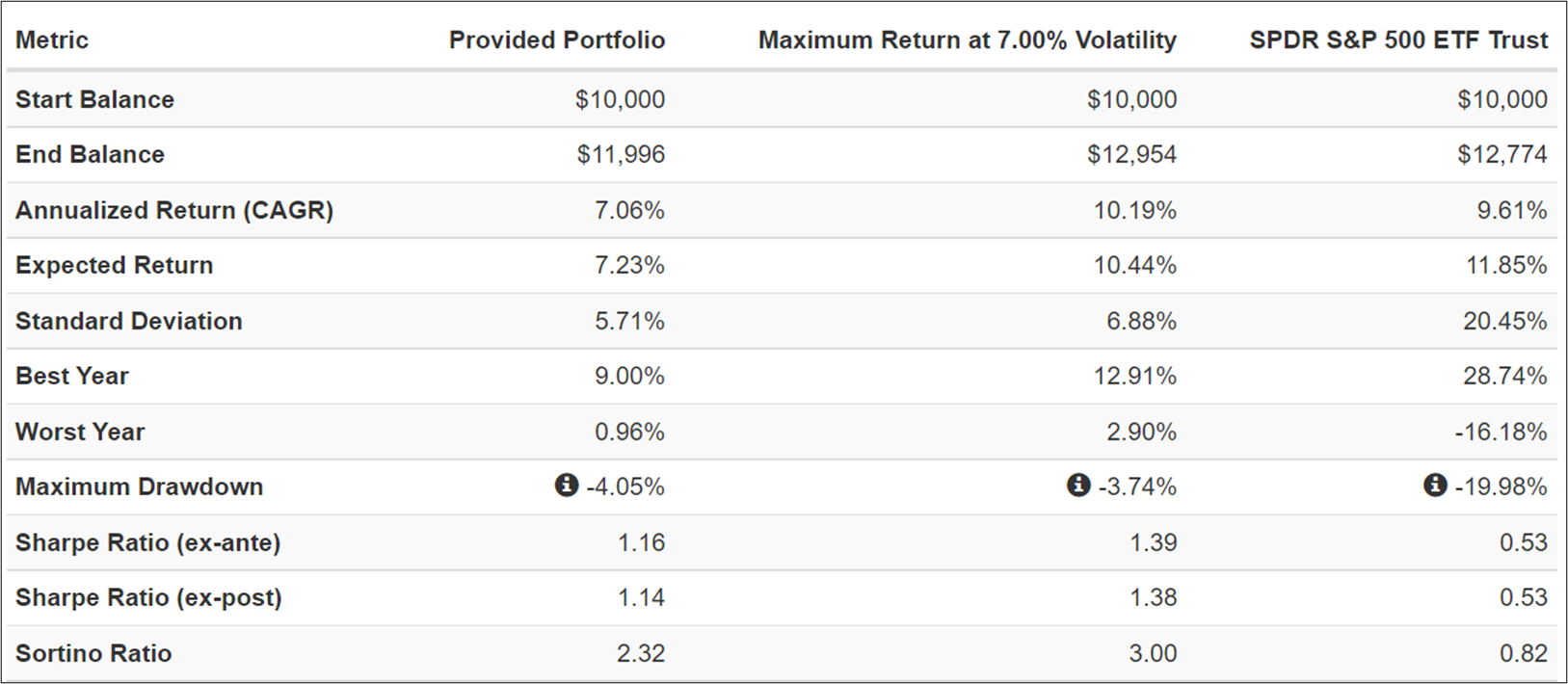Click the -16.18% worst year value
The height and width of the screenshot is (684, 1568).
pyautogui.click(x=1501, y=432)
